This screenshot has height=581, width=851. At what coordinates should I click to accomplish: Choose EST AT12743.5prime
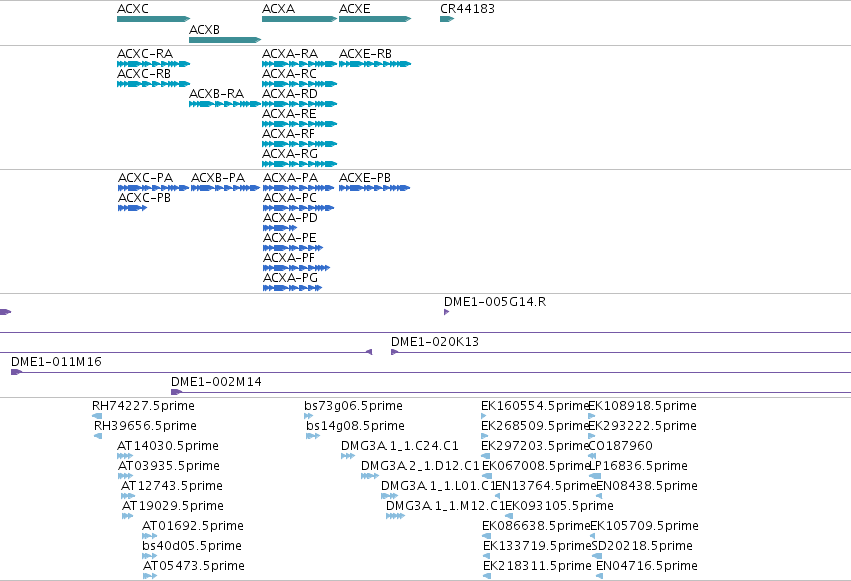pyautogui.click(x=128, y=496)
